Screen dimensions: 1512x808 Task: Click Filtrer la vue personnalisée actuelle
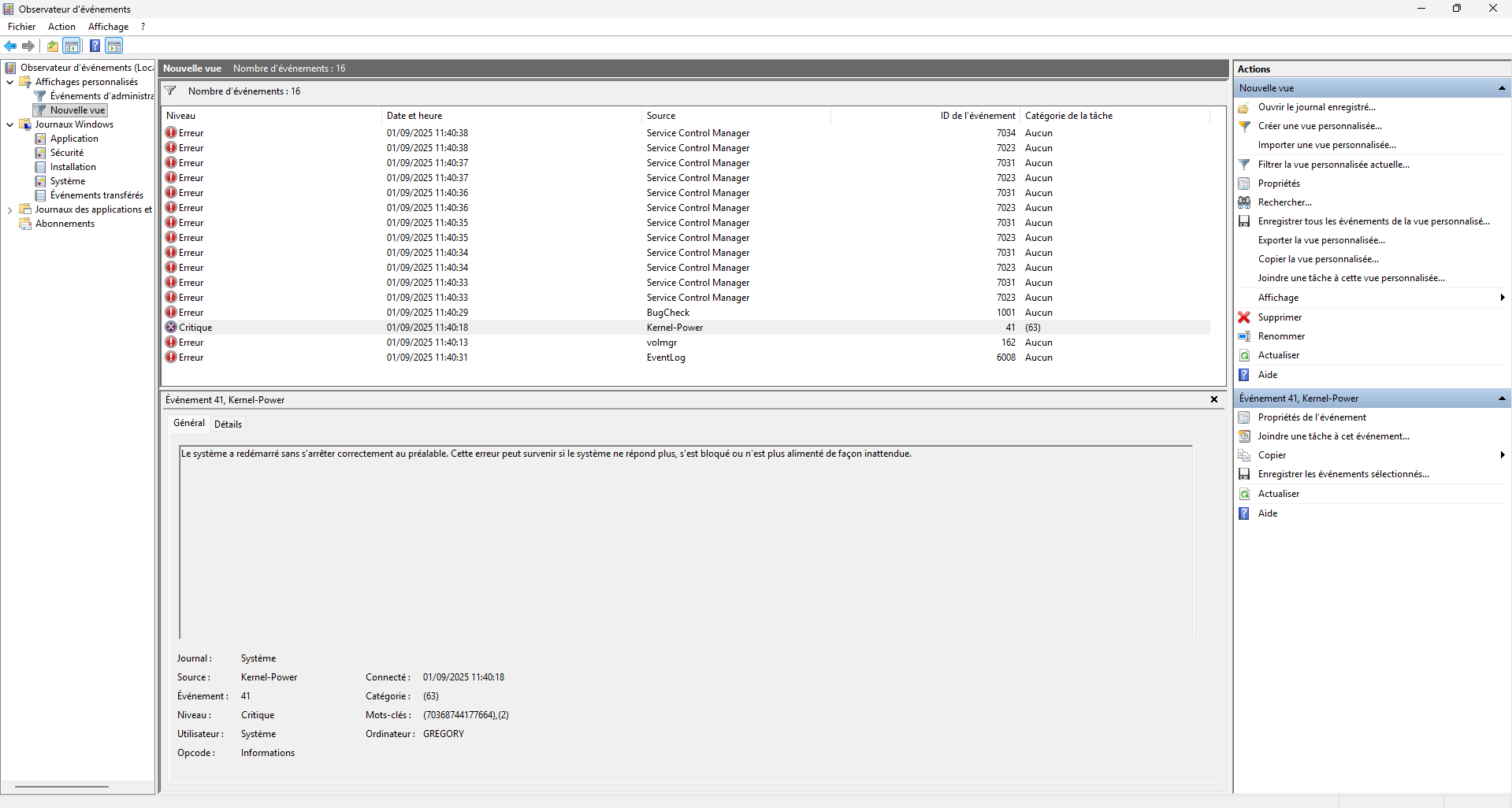tap(1333, 165)
